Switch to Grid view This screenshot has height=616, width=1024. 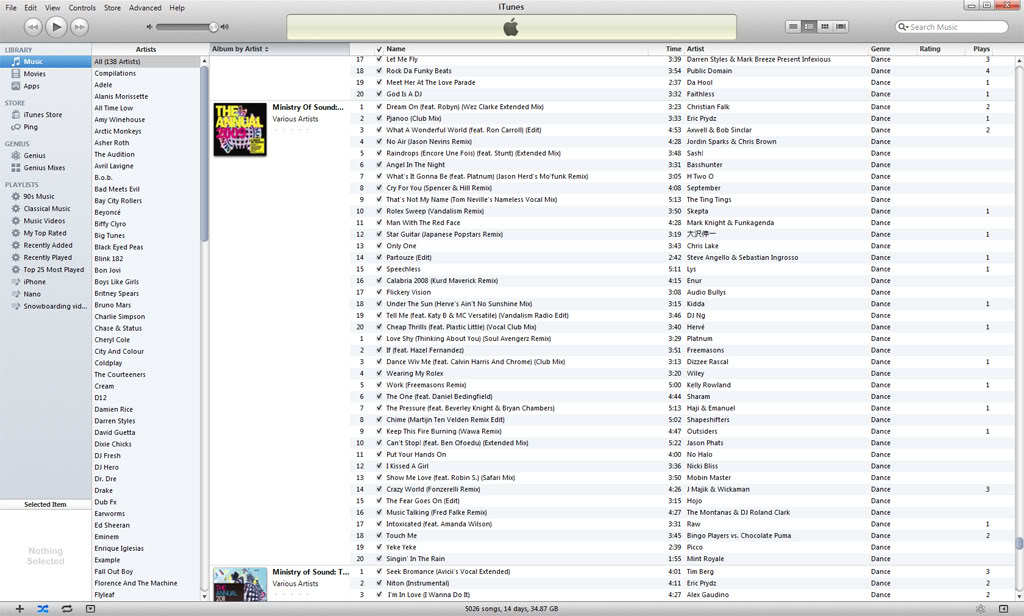[x=823, y=26]
